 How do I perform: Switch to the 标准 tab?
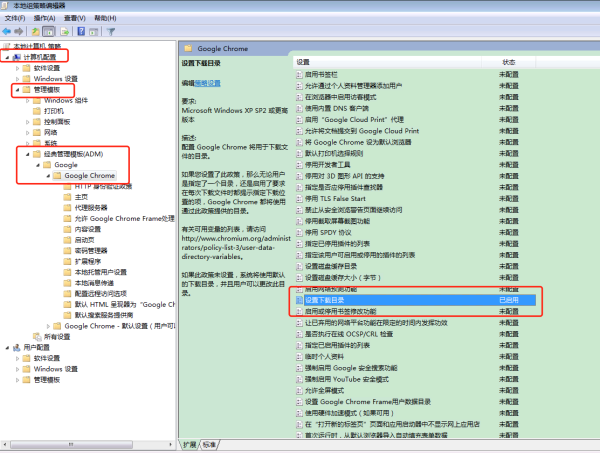(x=210, y=444)
